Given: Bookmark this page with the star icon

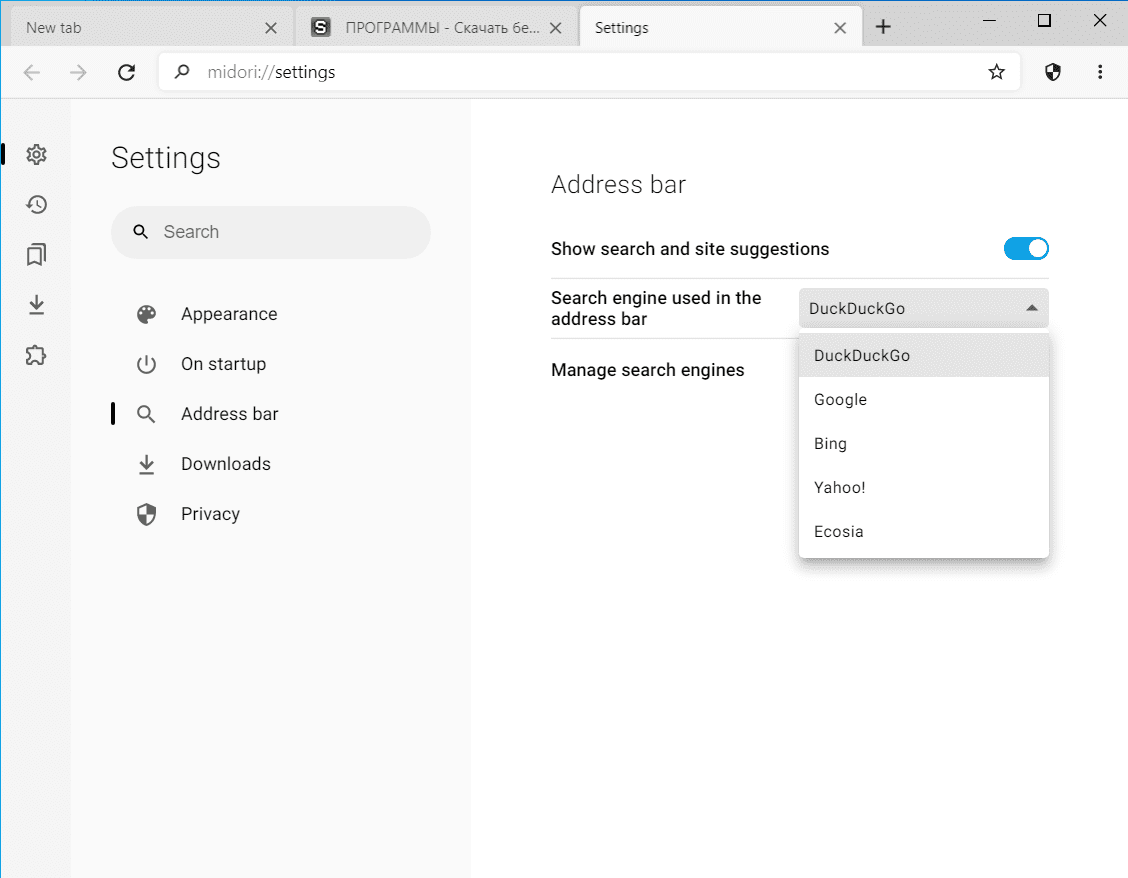Looking at the screenshot, I should pyautogui.click(x=996, y=72).
